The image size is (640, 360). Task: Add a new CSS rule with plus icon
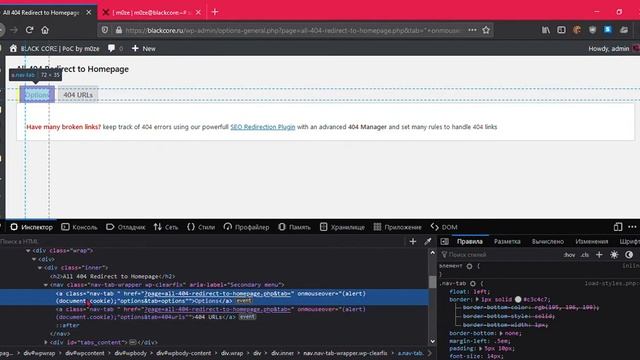point(599,255)
